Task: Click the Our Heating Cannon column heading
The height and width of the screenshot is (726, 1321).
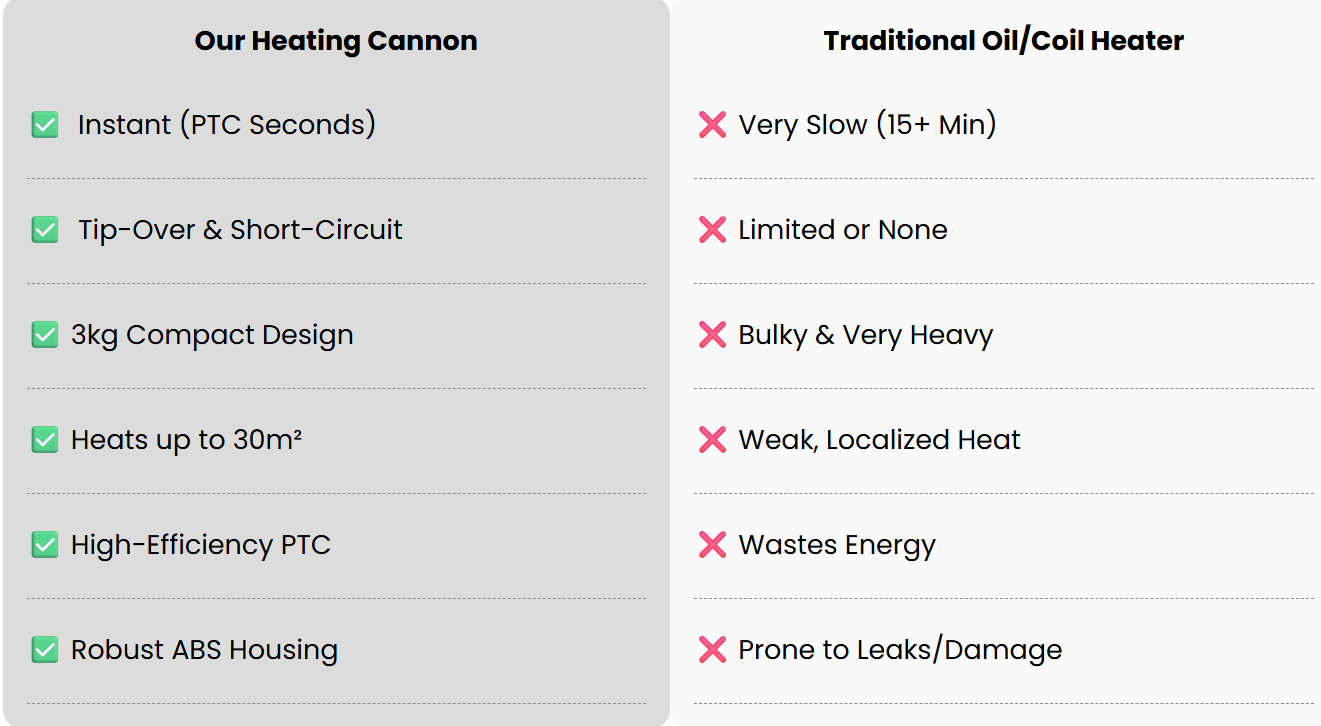Action: (x=336, y=41)
